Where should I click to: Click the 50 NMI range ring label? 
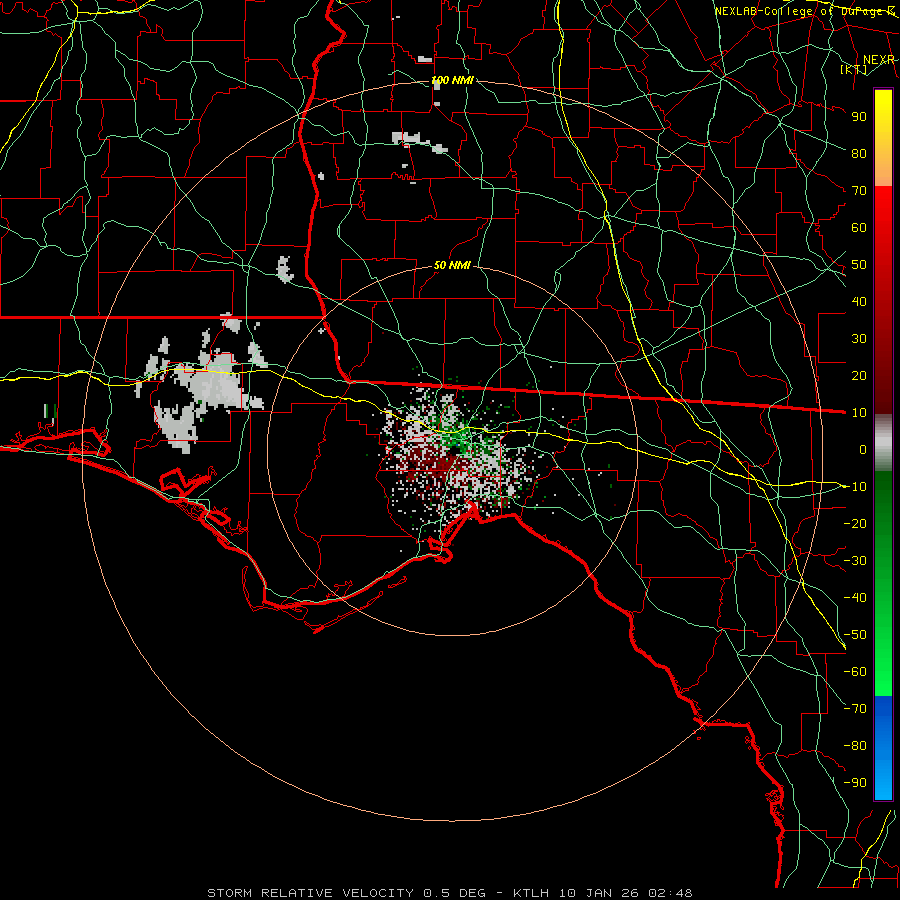click(452, 265)
